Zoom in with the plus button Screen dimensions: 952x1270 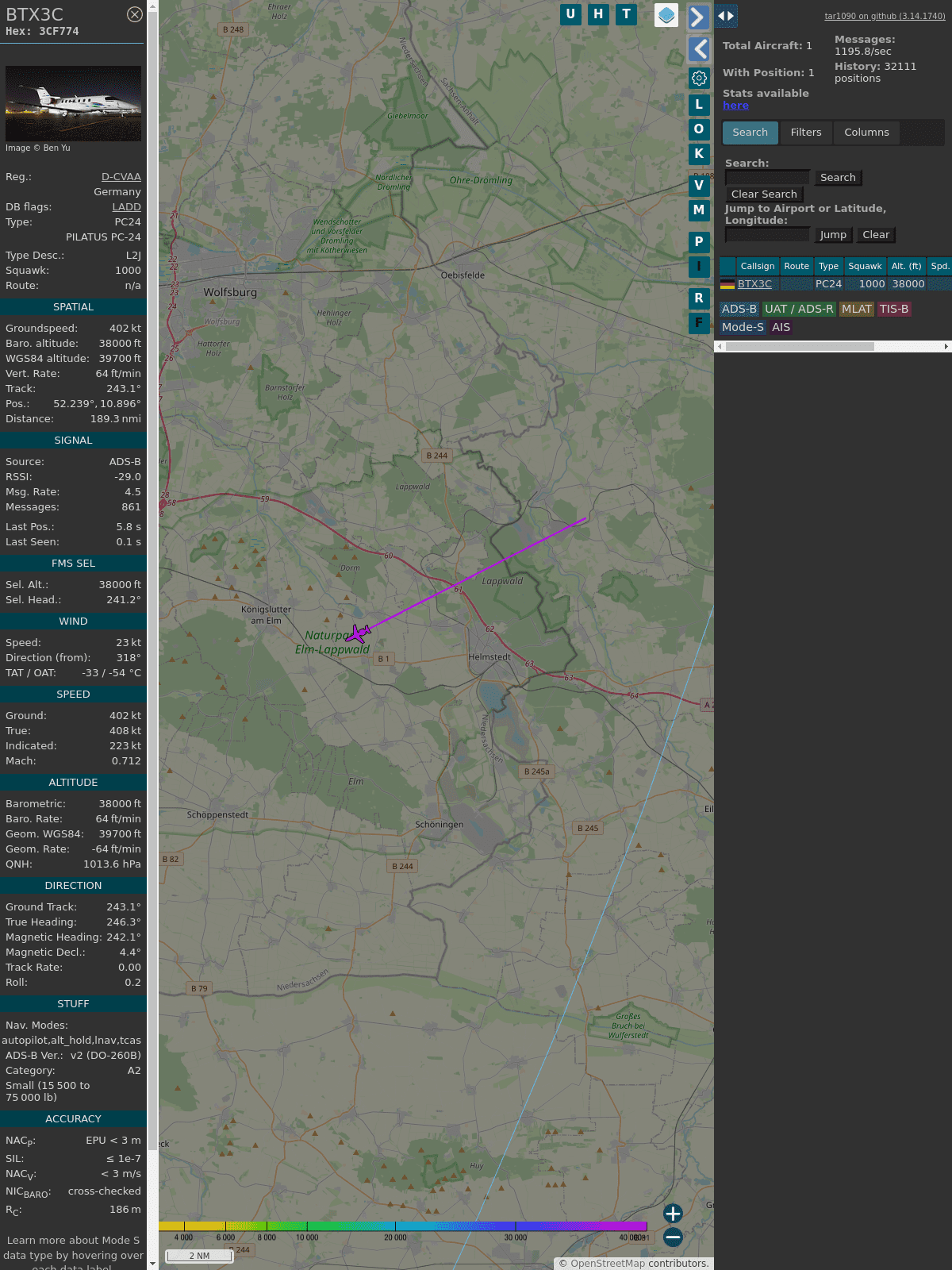click(673, 1214)
